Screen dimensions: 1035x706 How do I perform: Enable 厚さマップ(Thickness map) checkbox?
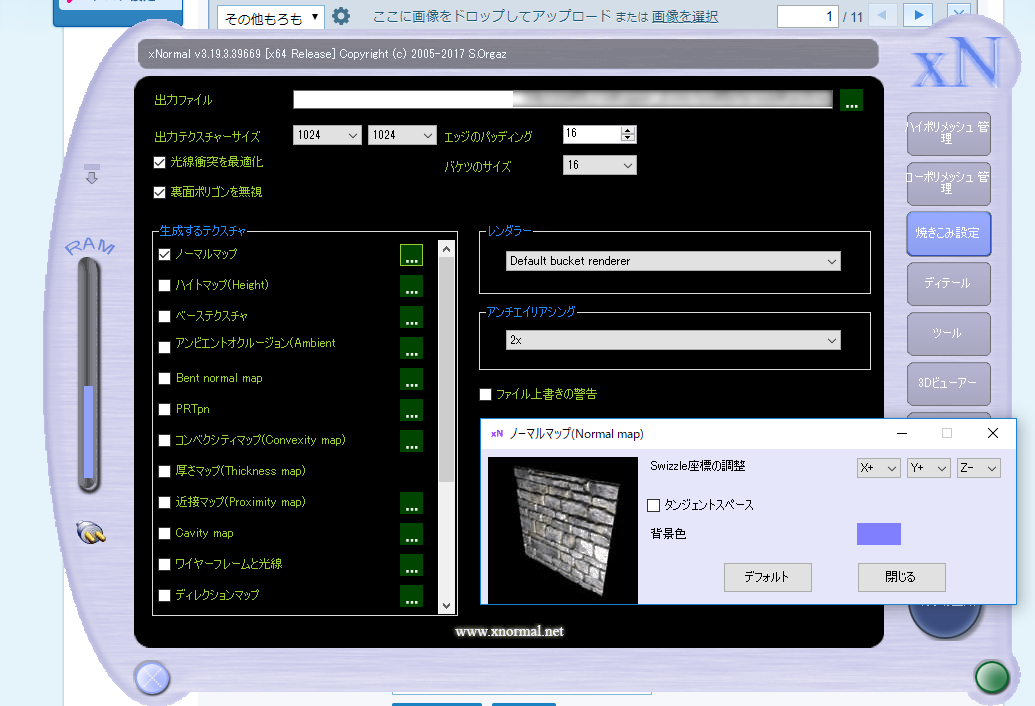click(x=164, y=472)
